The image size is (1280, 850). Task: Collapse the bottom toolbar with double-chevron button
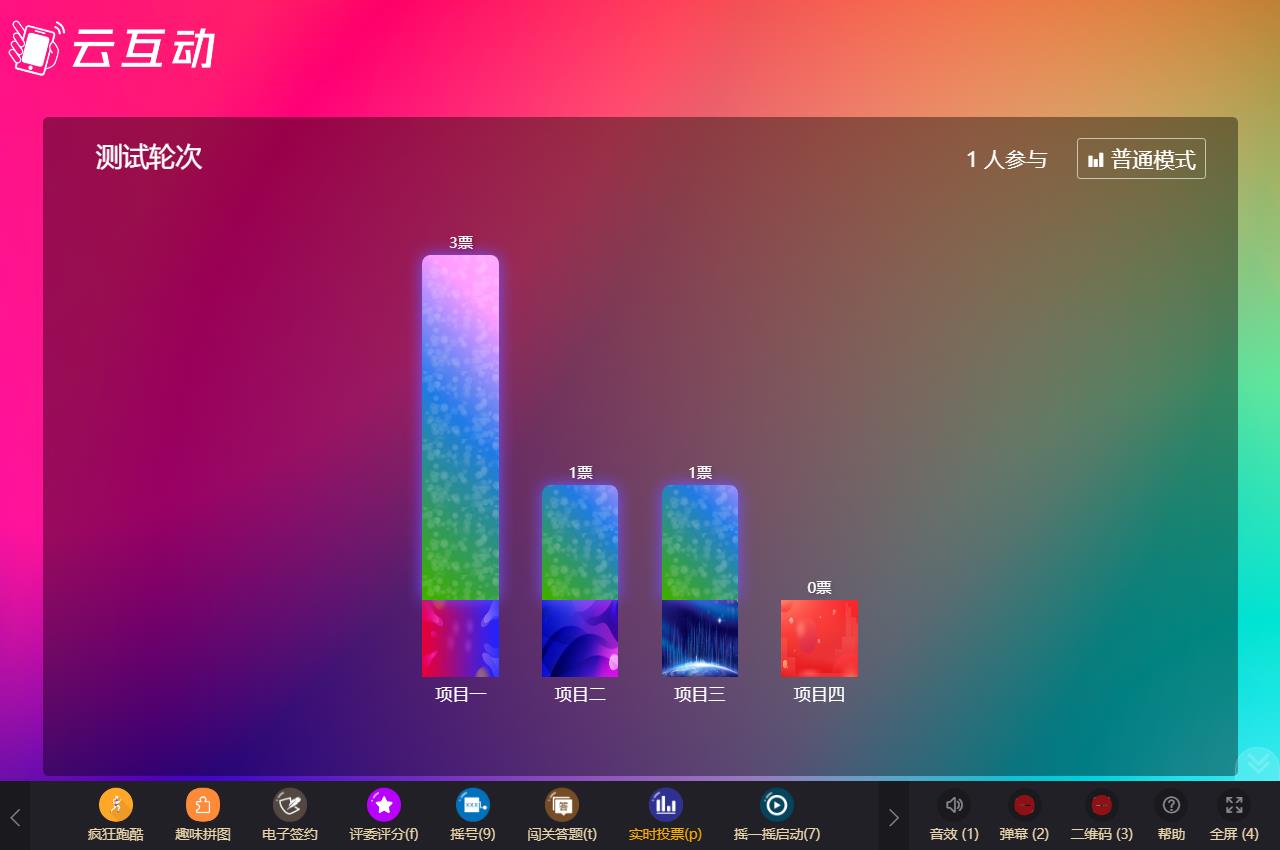[x=1257, y=763]
